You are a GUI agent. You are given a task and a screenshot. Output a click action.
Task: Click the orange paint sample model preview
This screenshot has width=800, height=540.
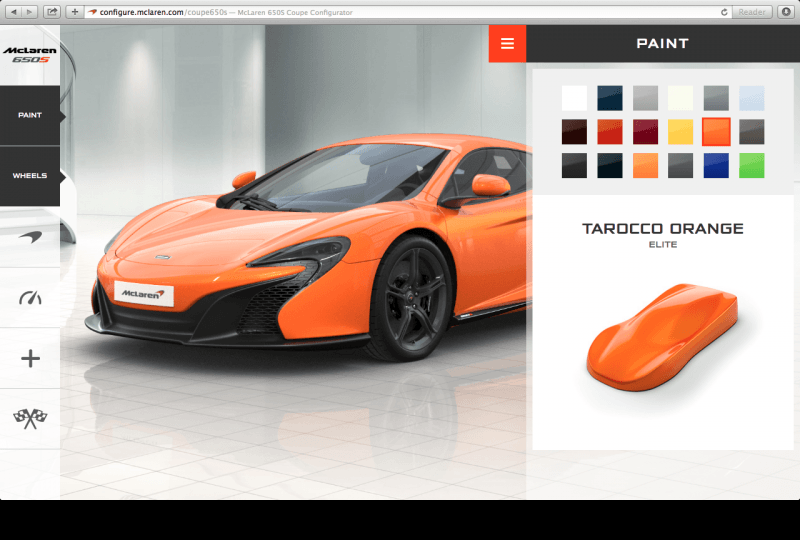662,337
